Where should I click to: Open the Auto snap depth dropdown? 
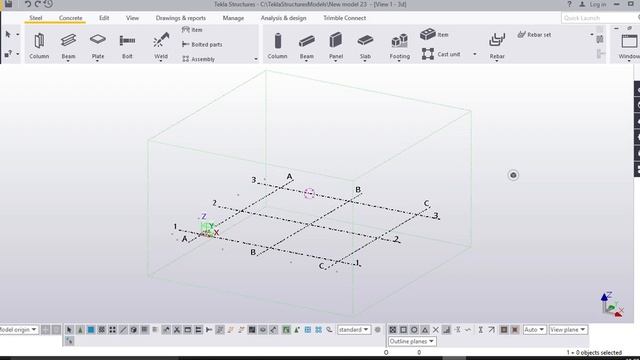534,329
